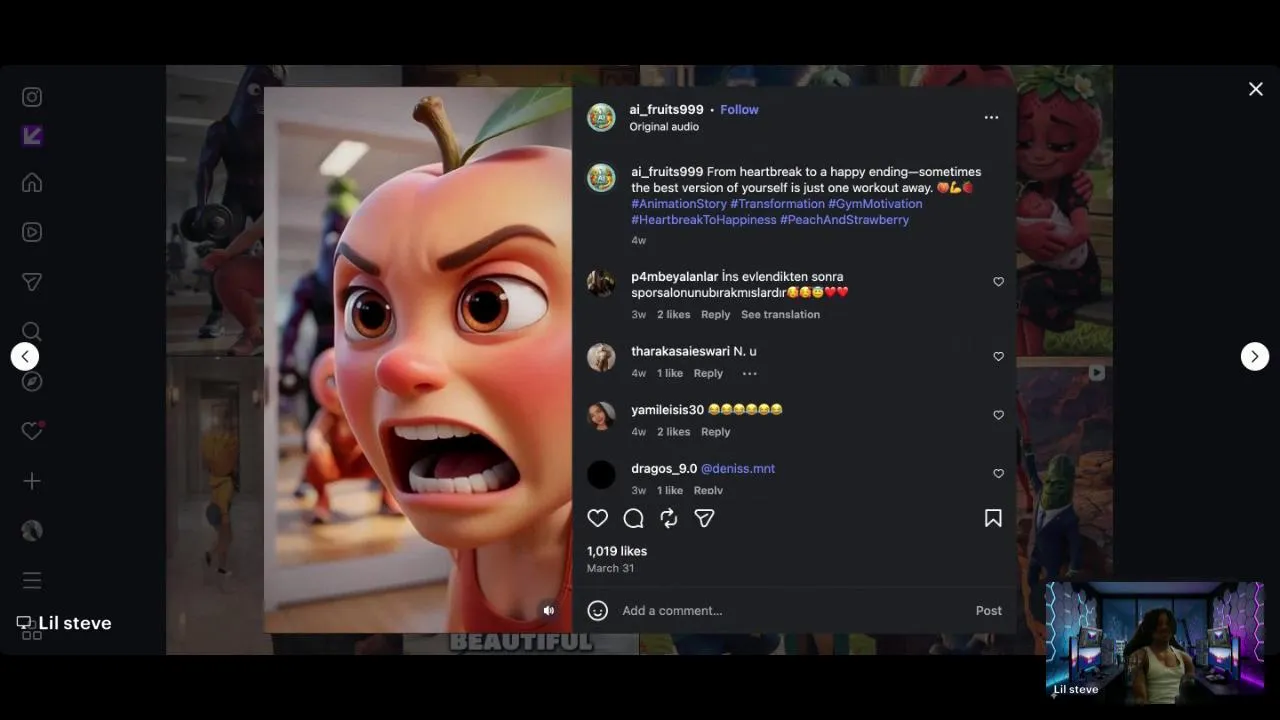Viewport: 1280px width, 720px height.
Task: Open Explore compass in sidebar
Action: (x=32, y=381)
